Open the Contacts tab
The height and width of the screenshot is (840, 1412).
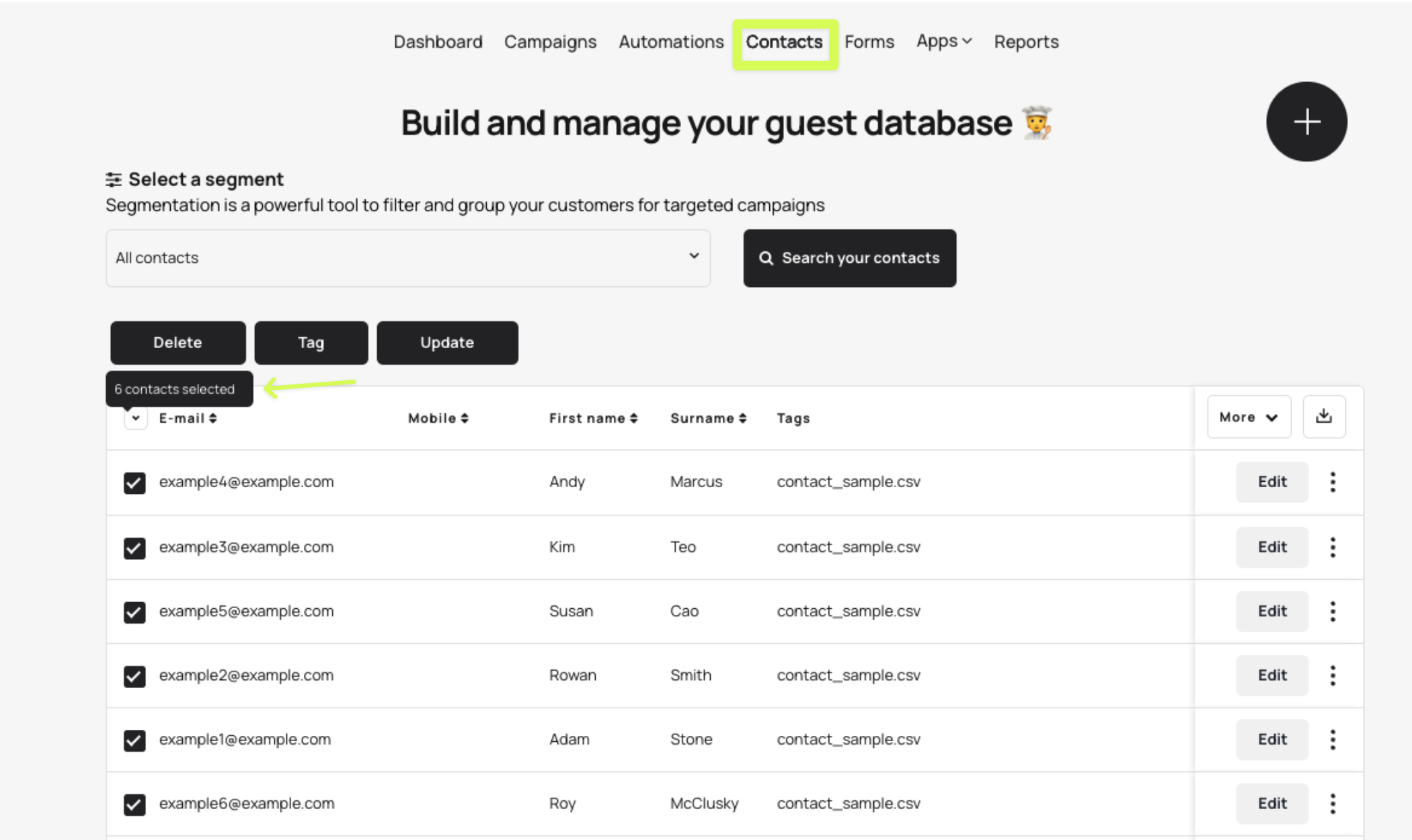pos(785,42)
